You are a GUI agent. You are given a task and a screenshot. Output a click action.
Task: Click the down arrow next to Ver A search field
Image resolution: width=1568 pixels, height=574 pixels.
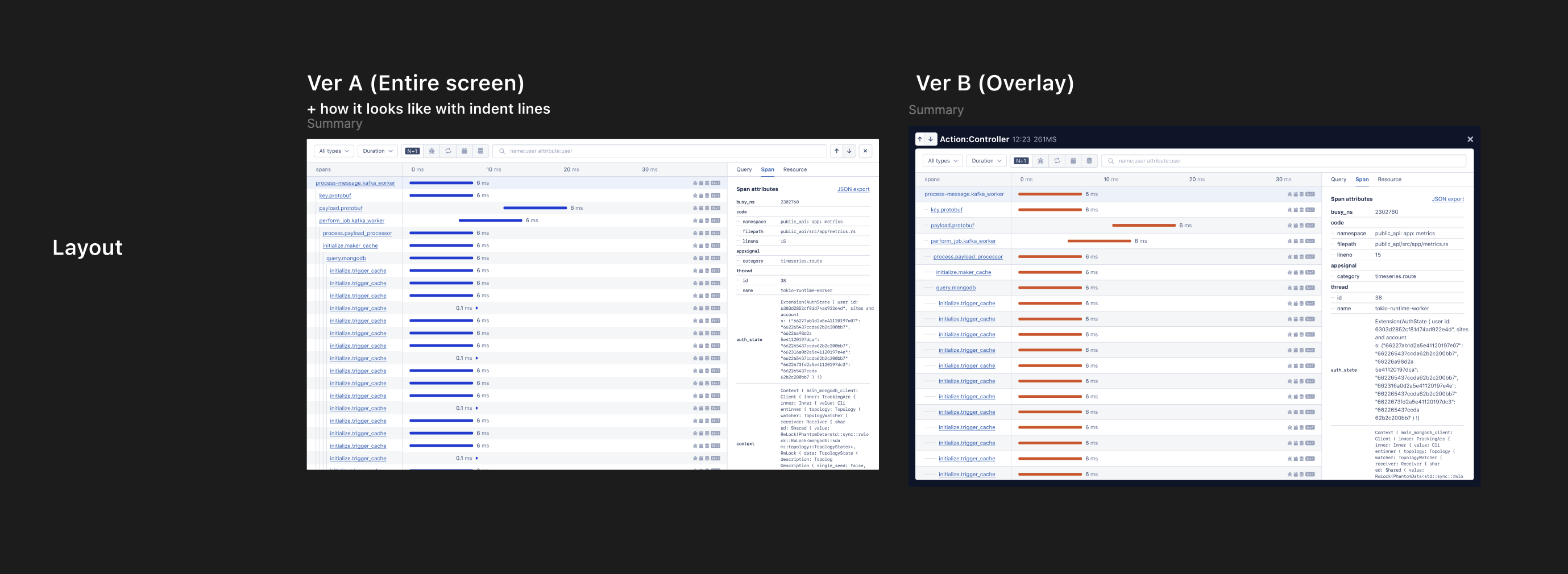click(849, 151)
